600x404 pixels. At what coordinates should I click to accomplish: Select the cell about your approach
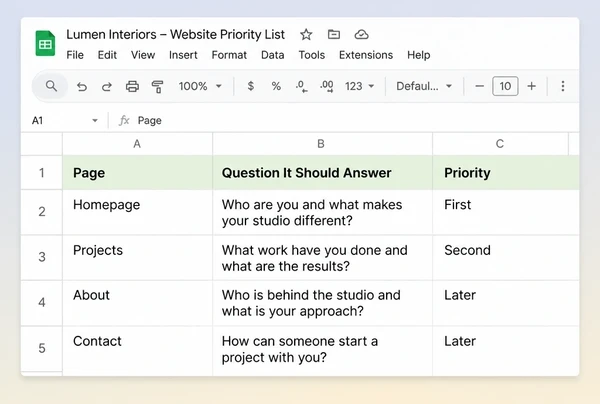[322, 303]
